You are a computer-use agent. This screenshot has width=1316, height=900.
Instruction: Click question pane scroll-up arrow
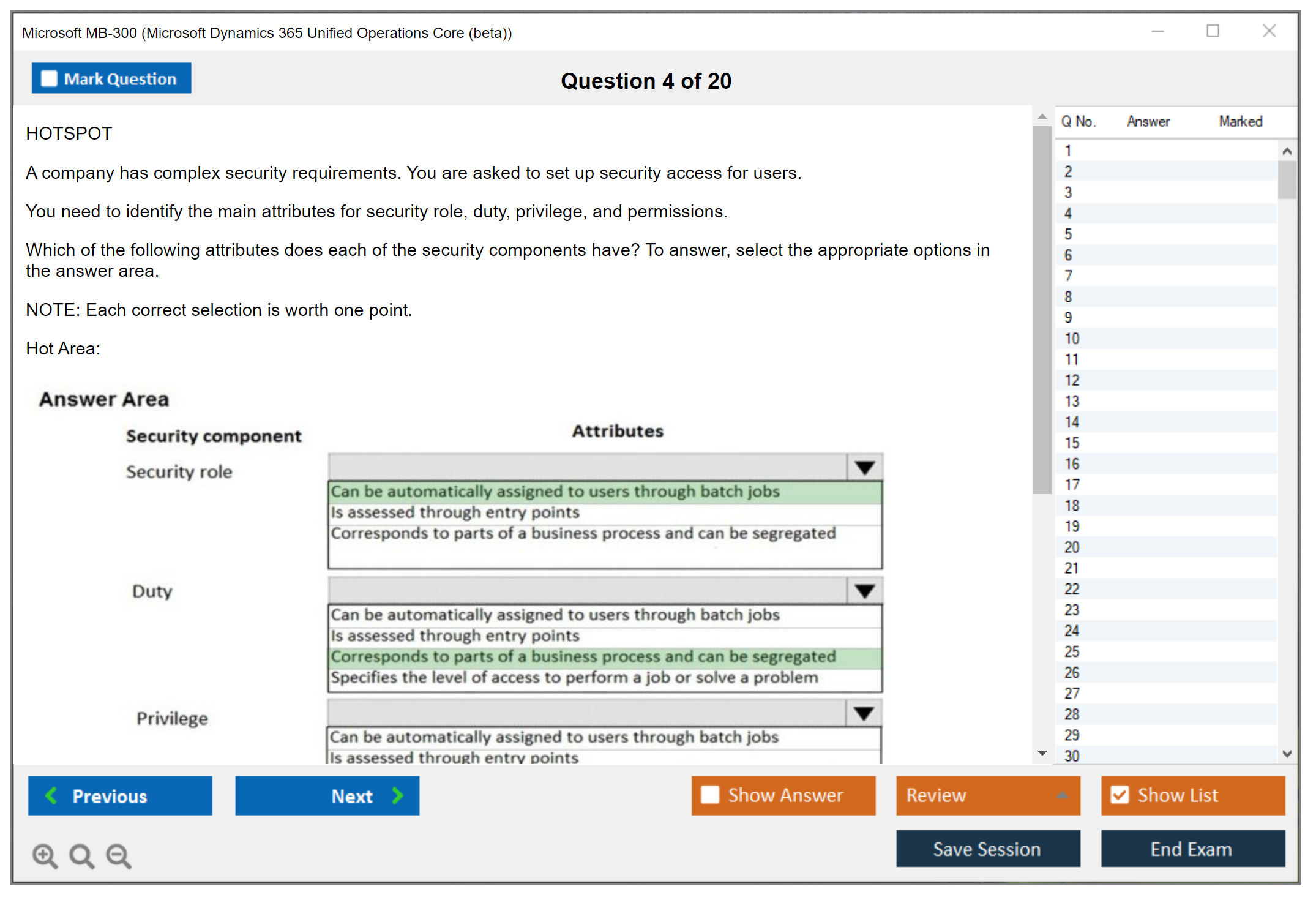(1042, 116)
